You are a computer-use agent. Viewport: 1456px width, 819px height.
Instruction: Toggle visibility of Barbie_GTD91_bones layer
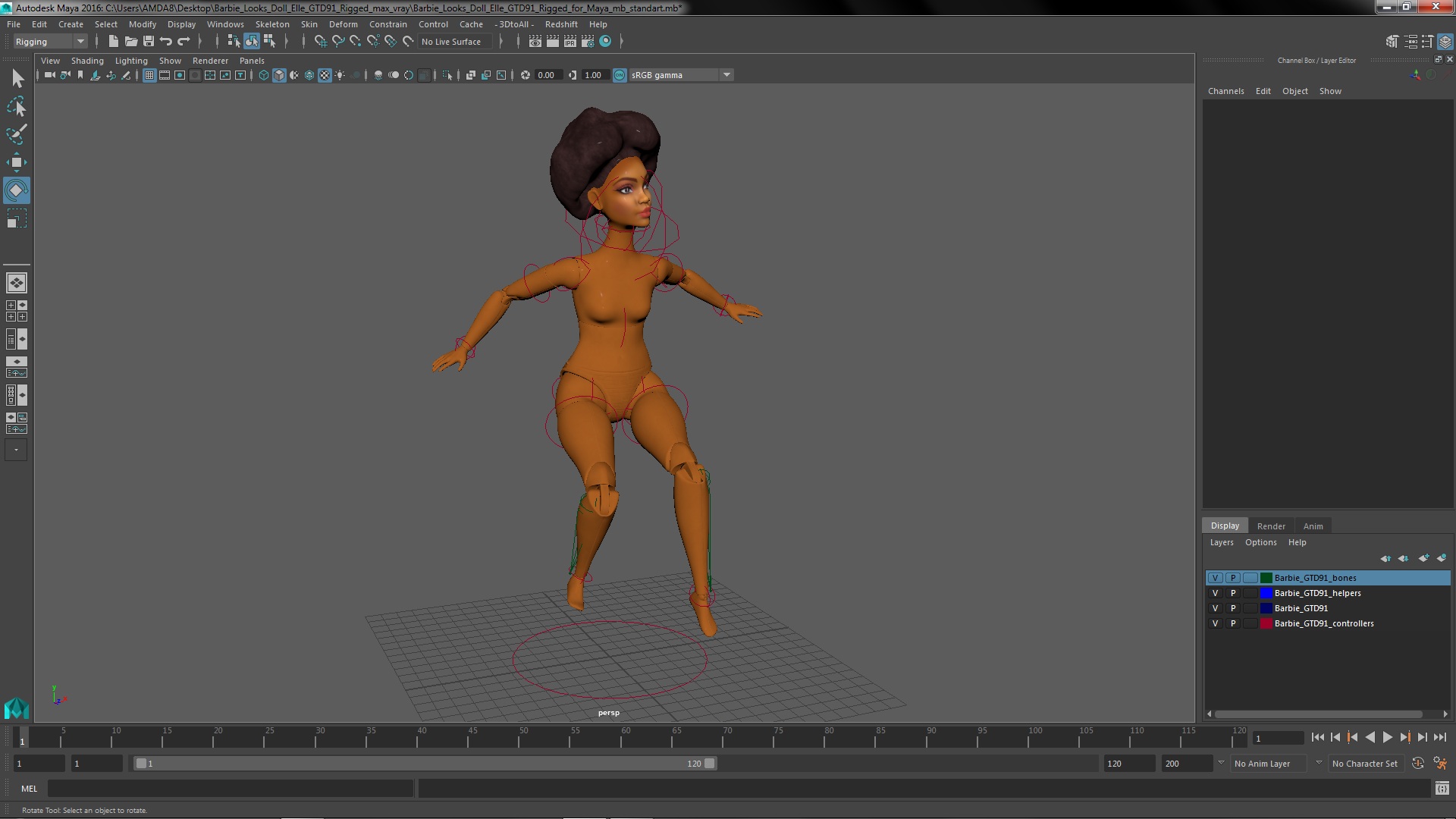[1215, 578]
